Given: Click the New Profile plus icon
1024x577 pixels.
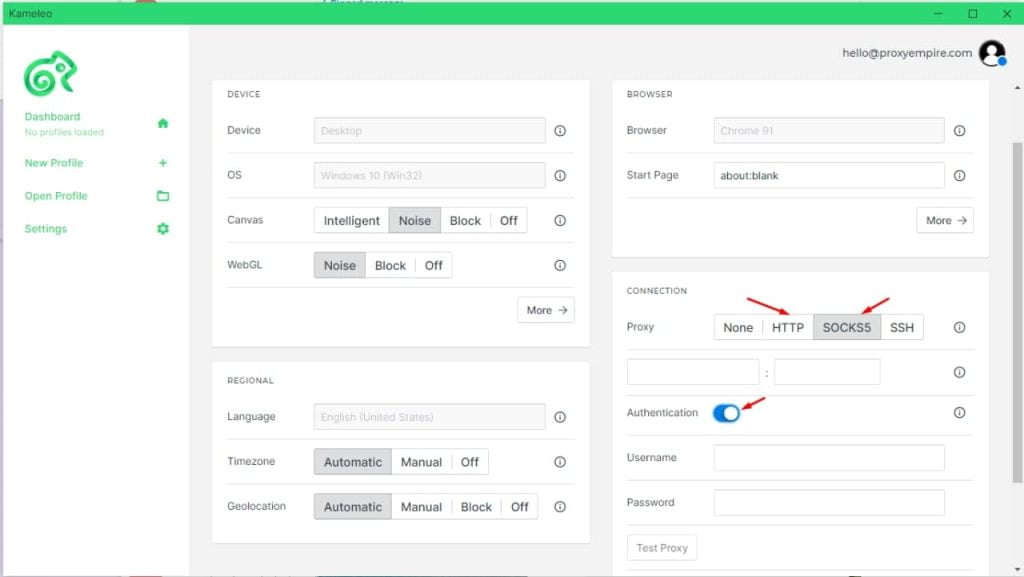Looking at the screenshot, I should click(x=163, y=163).
